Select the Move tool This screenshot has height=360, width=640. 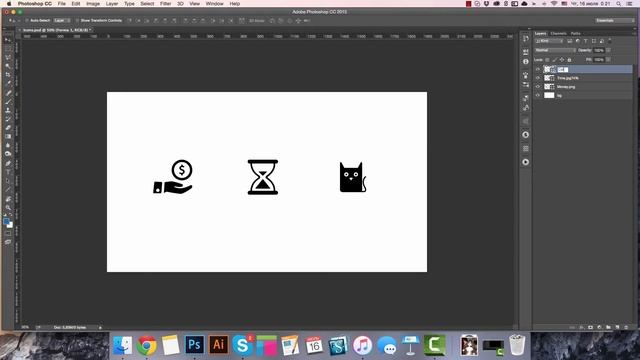pyautogui.click(x=8, y=40)
